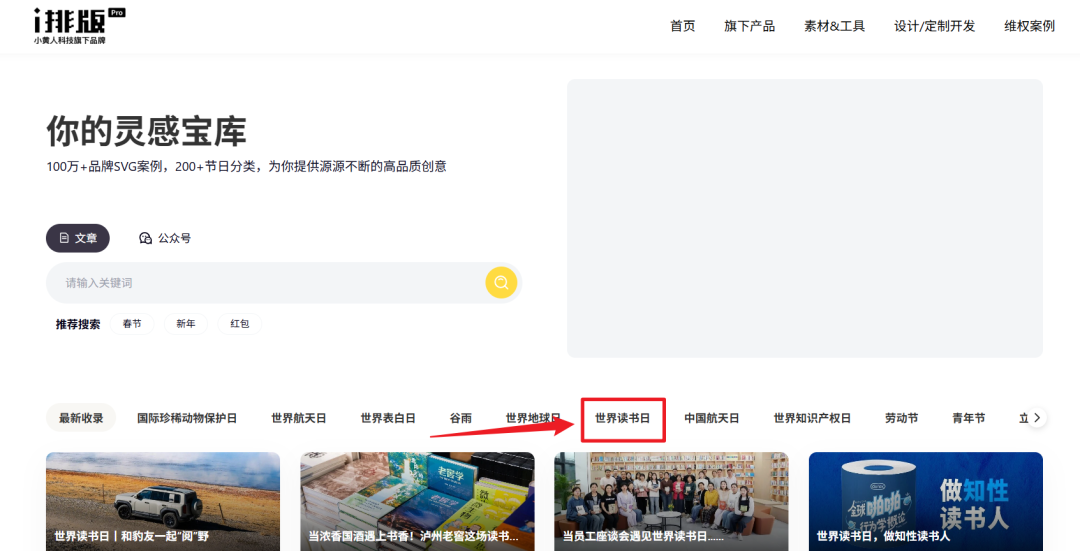This screenshot has height=551, width=1080.
Task: Select recommended search tag 新年
Action: coord(186,324)
